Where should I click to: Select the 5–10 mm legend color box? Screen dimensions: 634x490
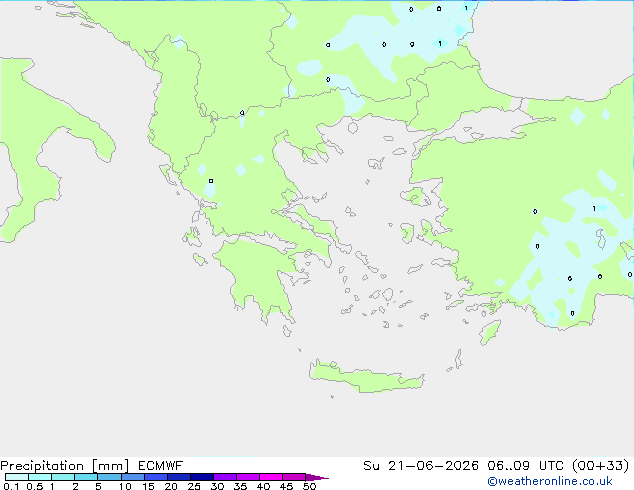click(x=109, y=477)
